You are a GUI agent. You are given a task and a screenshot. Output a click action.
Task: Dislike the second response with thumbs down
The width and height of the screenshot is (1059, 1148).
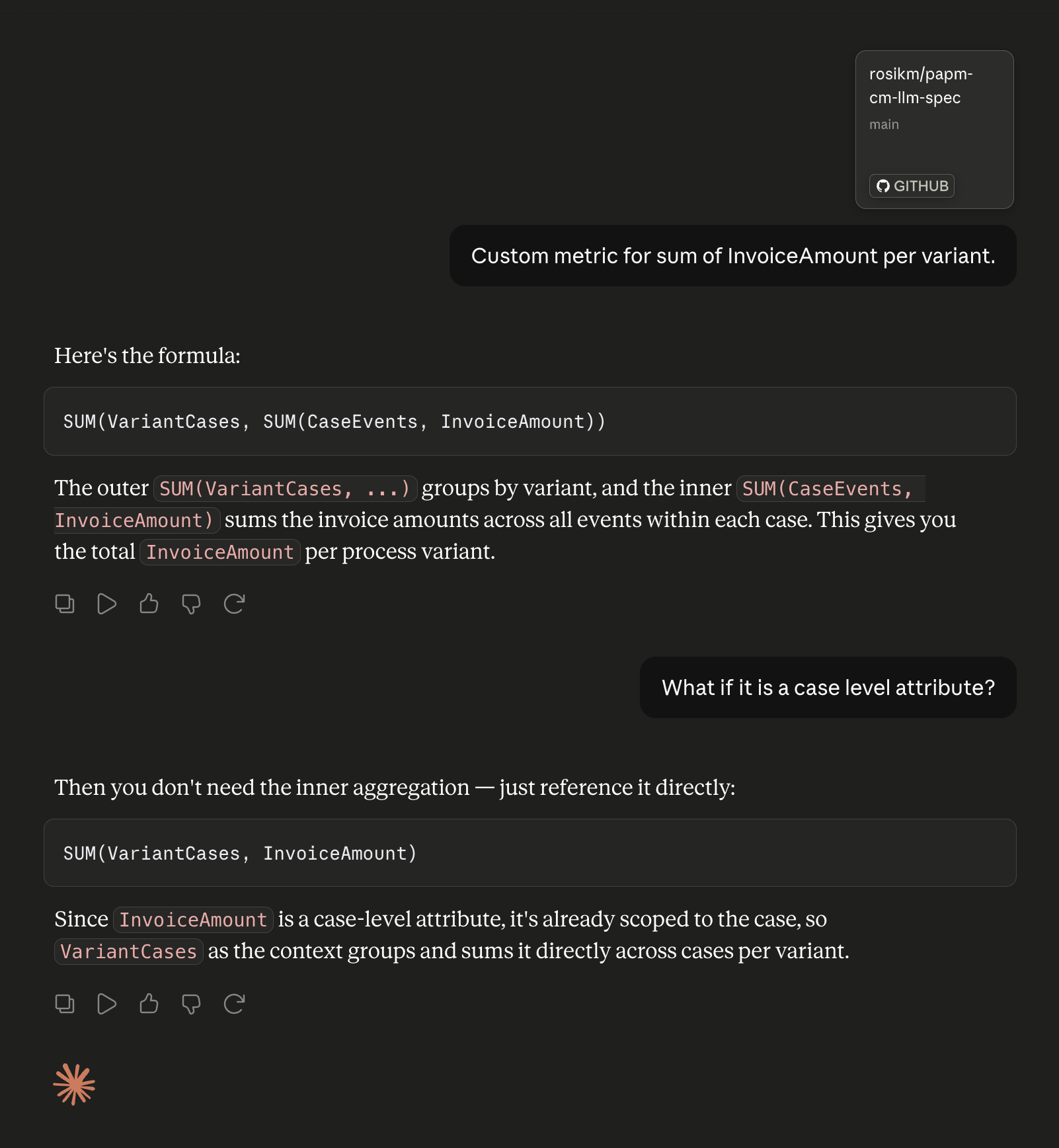(191, 1004)
